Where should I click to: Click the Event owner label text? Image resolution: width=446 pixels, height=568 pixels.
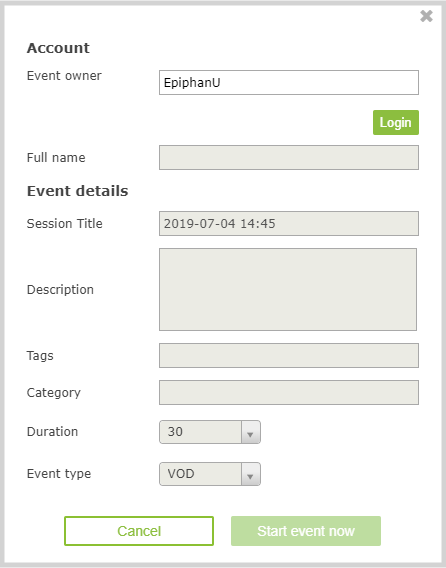click(64, 76)
